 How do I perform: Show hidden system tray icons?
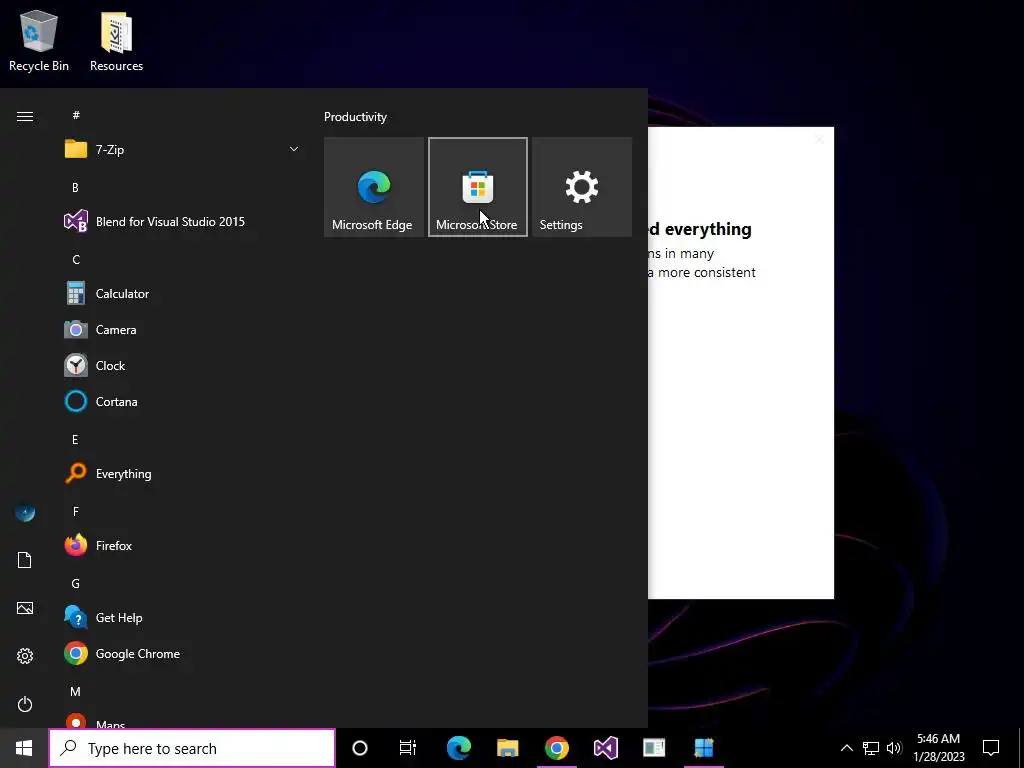coord(846,748)
